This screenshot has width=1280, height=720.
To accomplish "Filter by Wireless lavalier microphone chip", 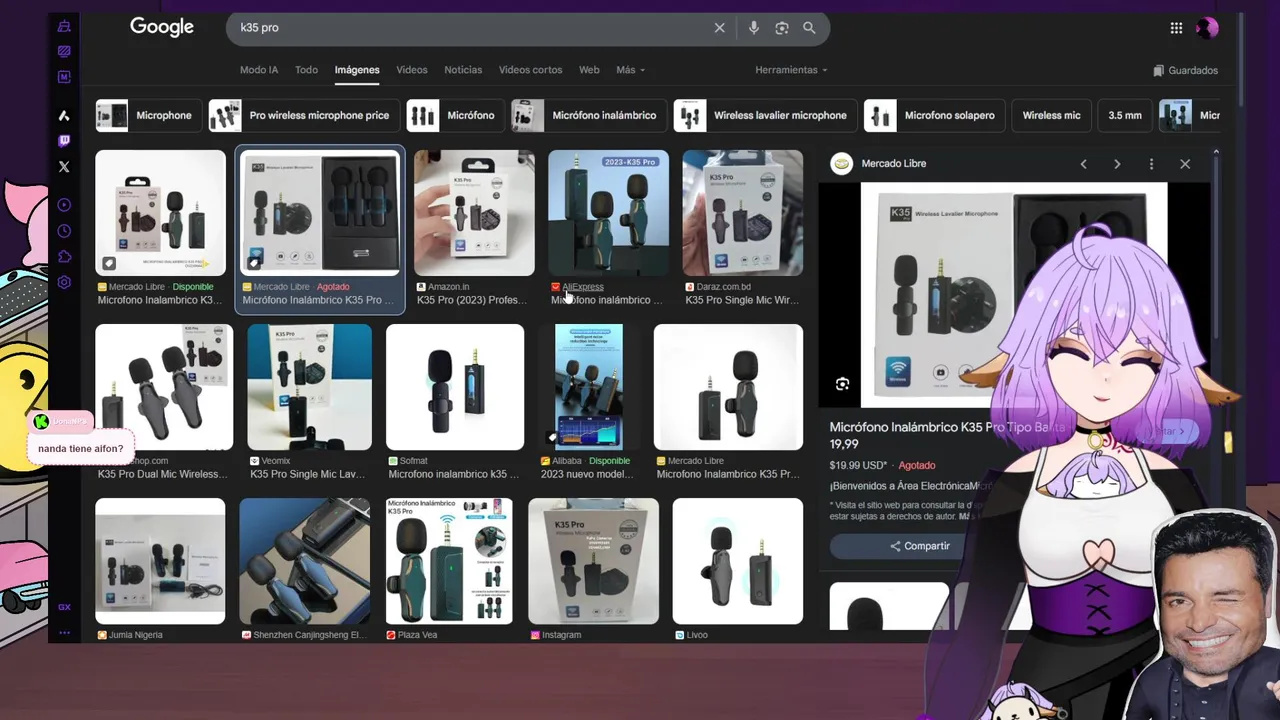I will (x=764, y=115).
